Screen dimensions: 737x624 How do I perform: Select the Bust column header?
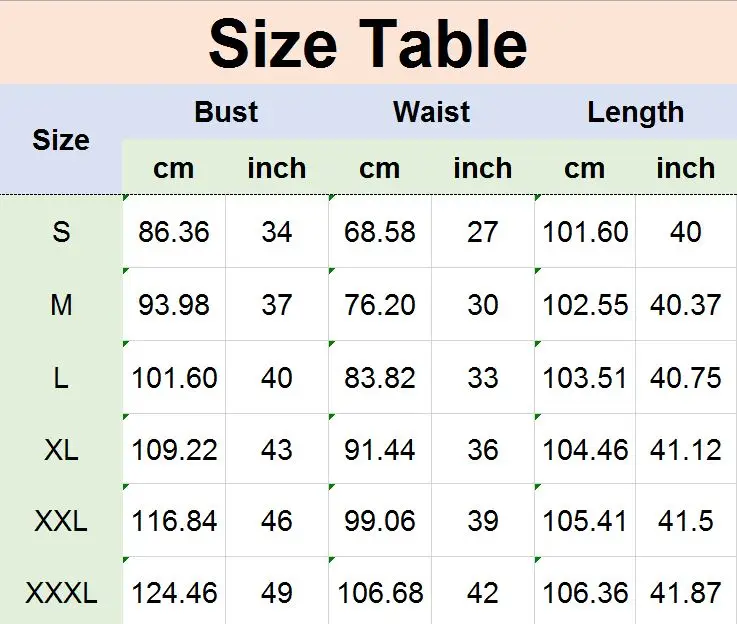(226, 112)
